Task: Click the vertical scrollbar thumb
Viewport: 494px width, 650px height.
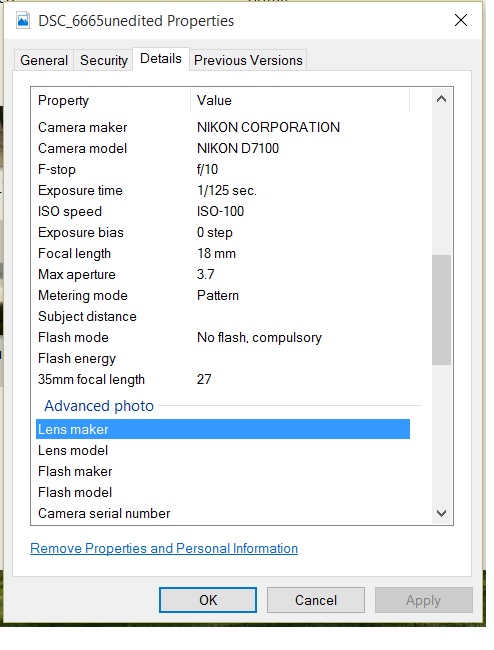Action: [x=441, y=310]
